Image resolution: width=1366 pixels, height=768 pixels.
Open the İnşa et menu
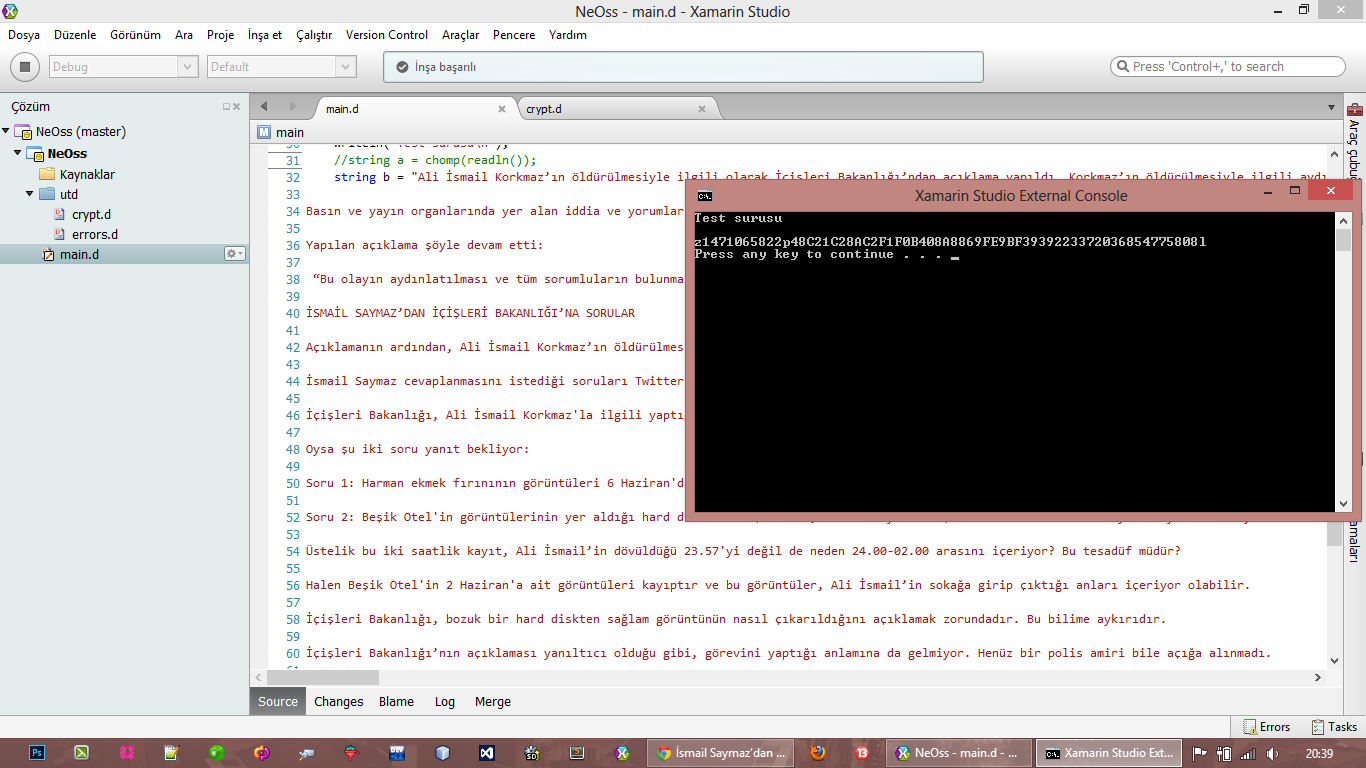[x=265, y=35]
